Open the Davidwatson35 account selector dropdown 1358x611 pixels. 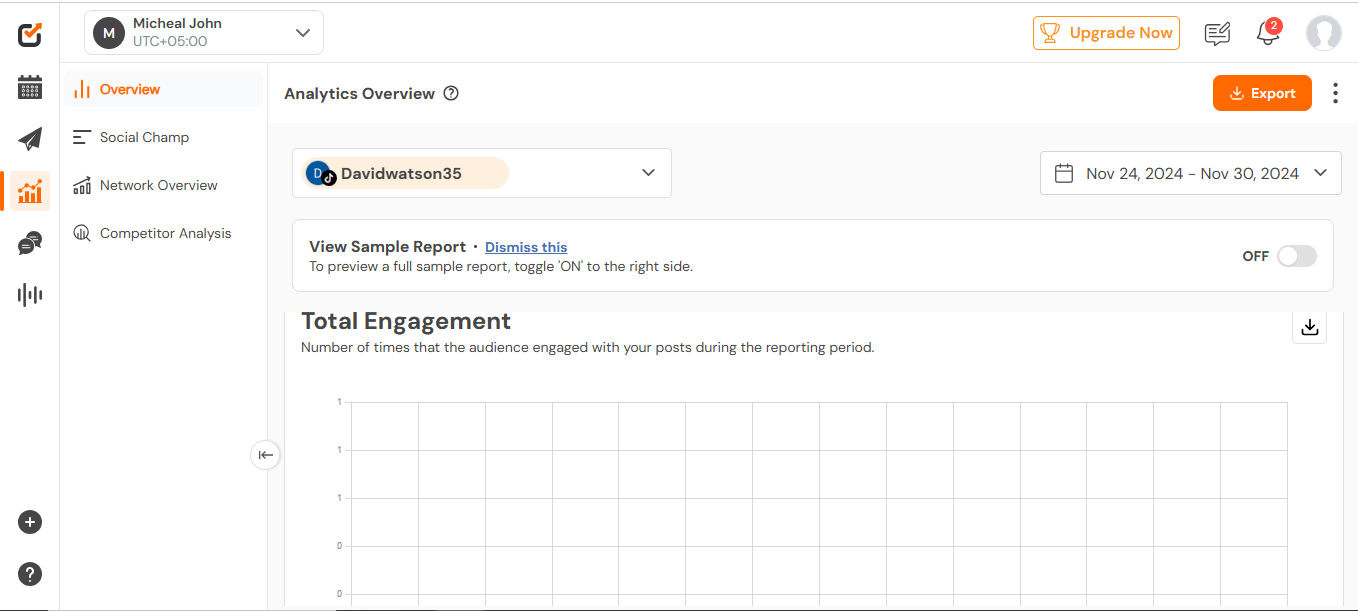(482, 173)
